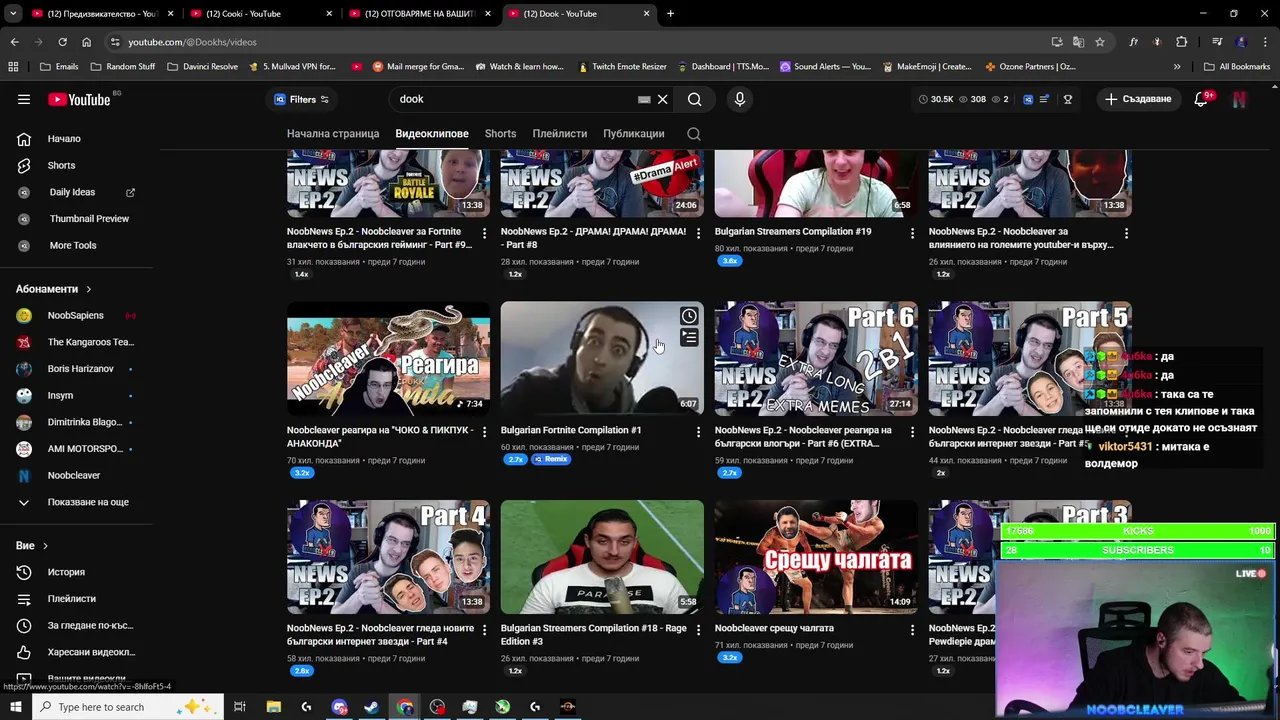
Task: Open the Random Stuff bookmark folder
Action: pos(123,67)
